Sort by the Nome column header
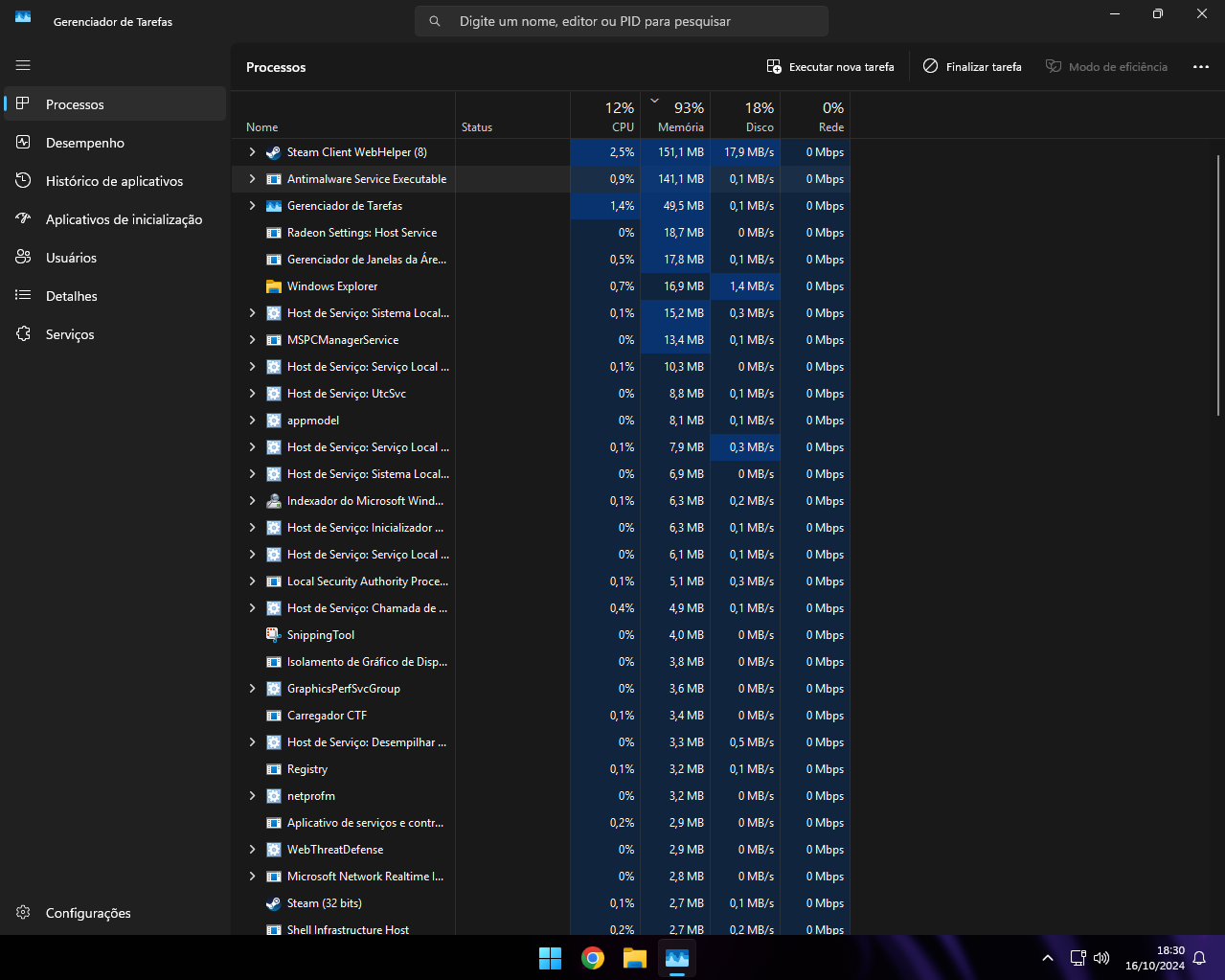Screen dimensions: 1225x980 [343, 115]
